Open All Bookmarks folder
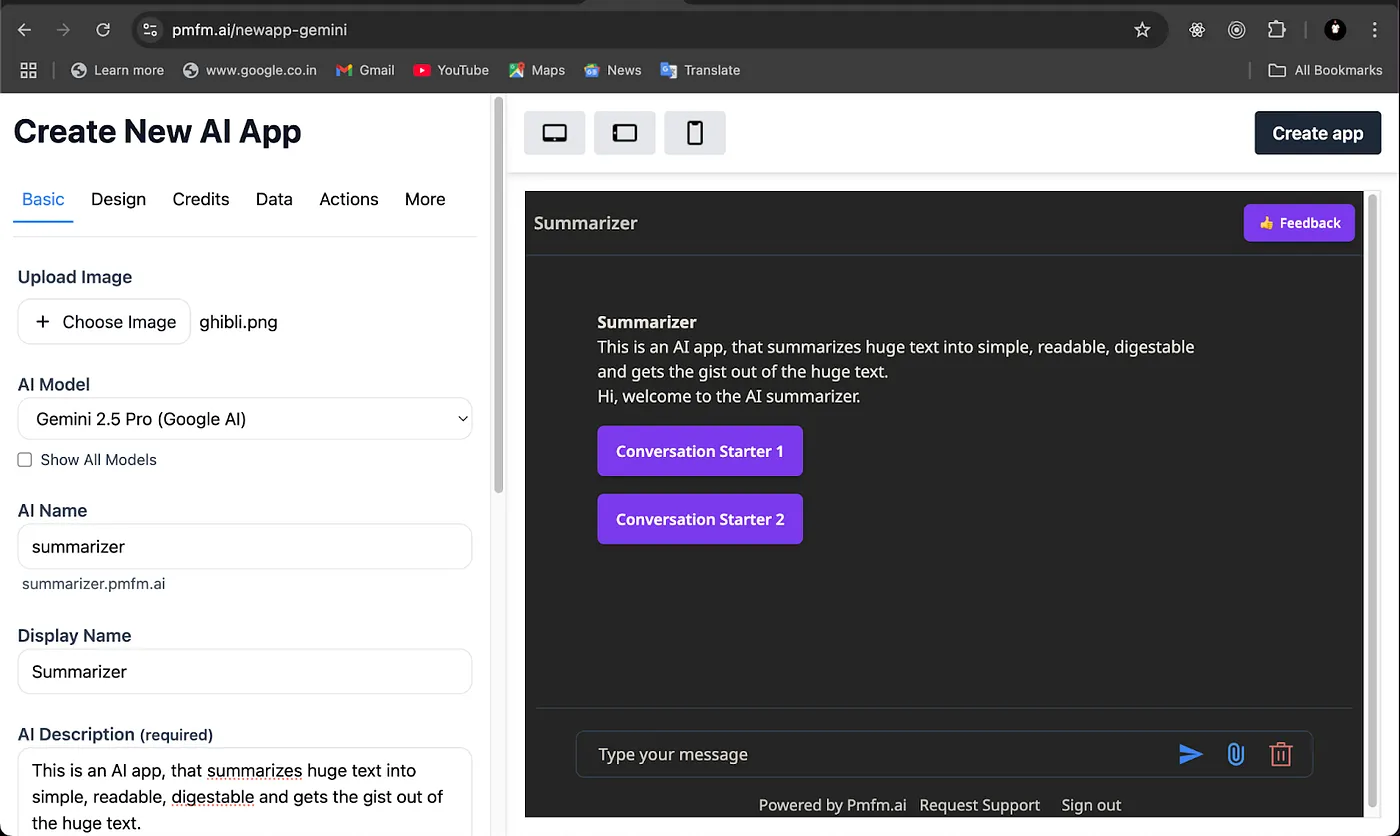 pyautogui.click(x=1325, y=70)
